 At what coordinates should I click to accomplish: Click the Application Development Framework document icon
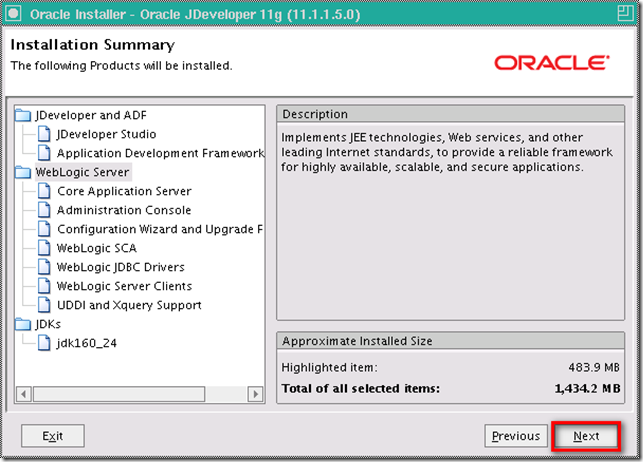coord(44,153)
